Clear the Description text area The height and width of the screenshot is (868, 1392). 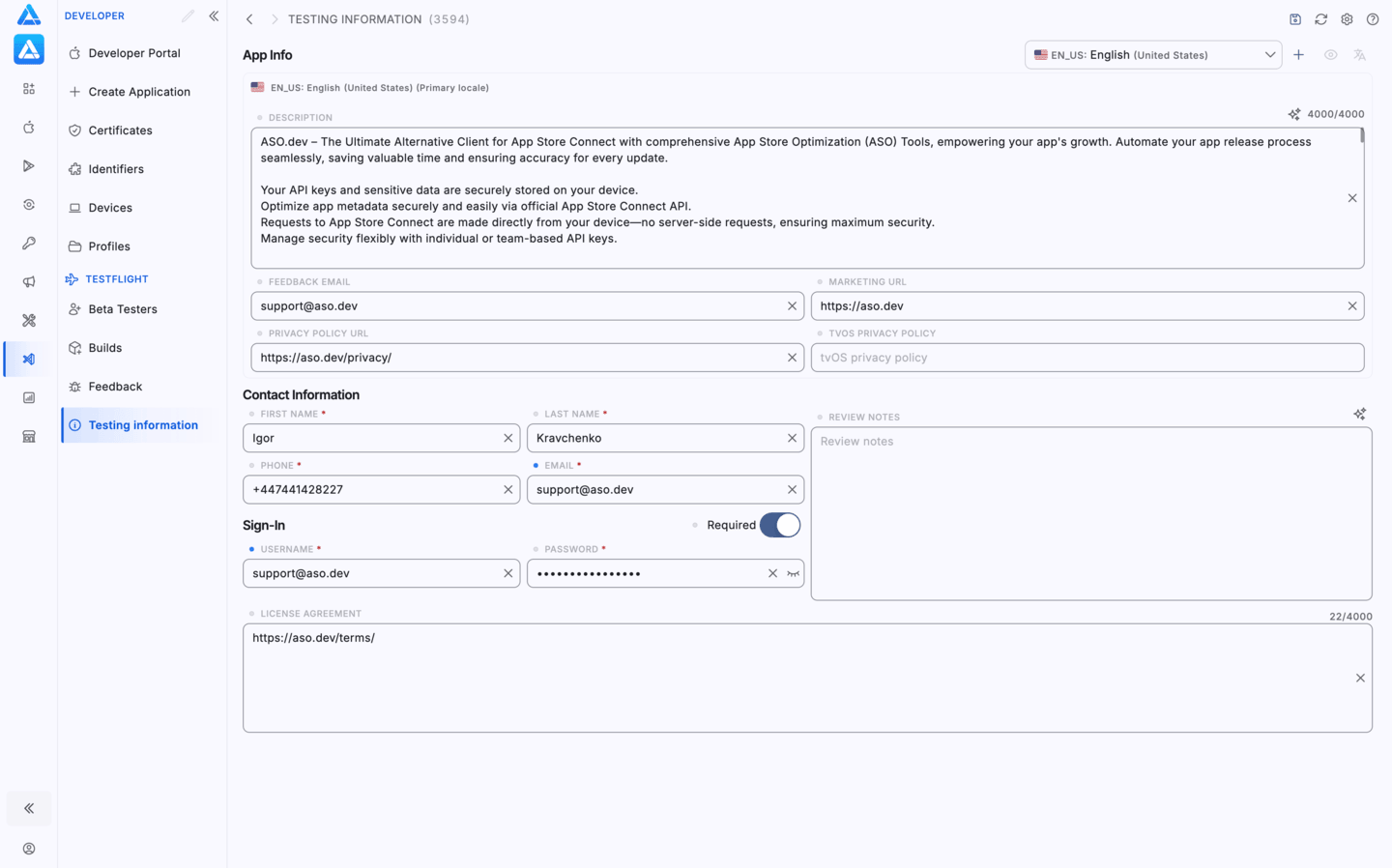pyautogui.click(x=1352, y=198)
